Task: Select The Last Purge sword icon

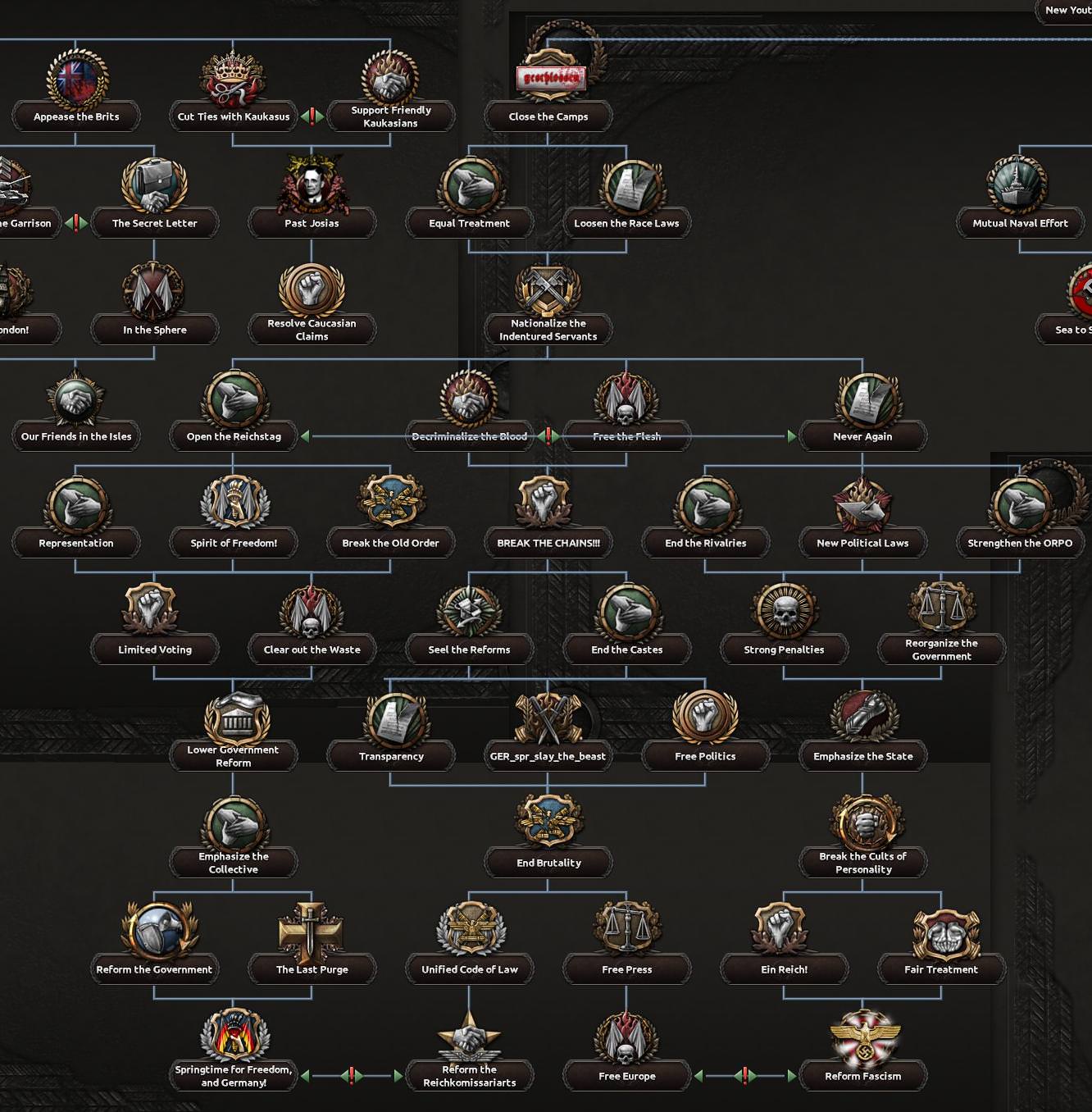Action: tap(310, 932)
